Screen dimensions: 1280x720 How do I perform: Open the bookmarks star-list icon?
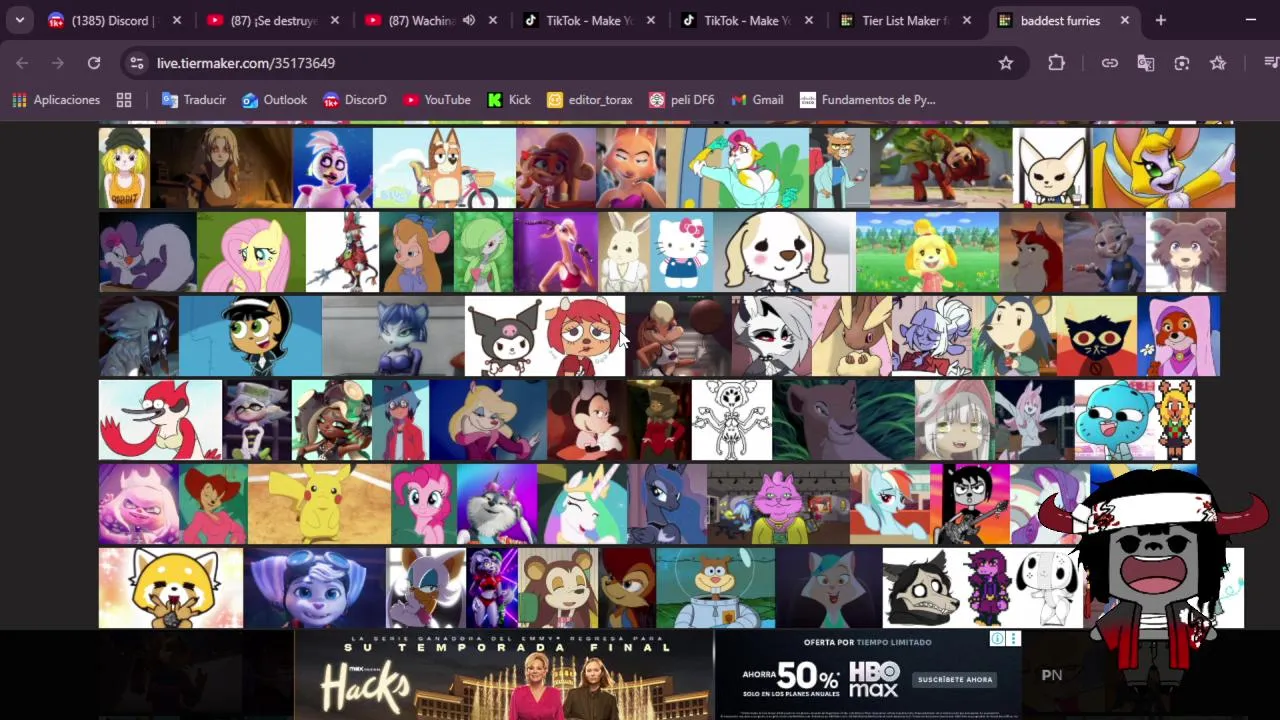point(1218,63)
